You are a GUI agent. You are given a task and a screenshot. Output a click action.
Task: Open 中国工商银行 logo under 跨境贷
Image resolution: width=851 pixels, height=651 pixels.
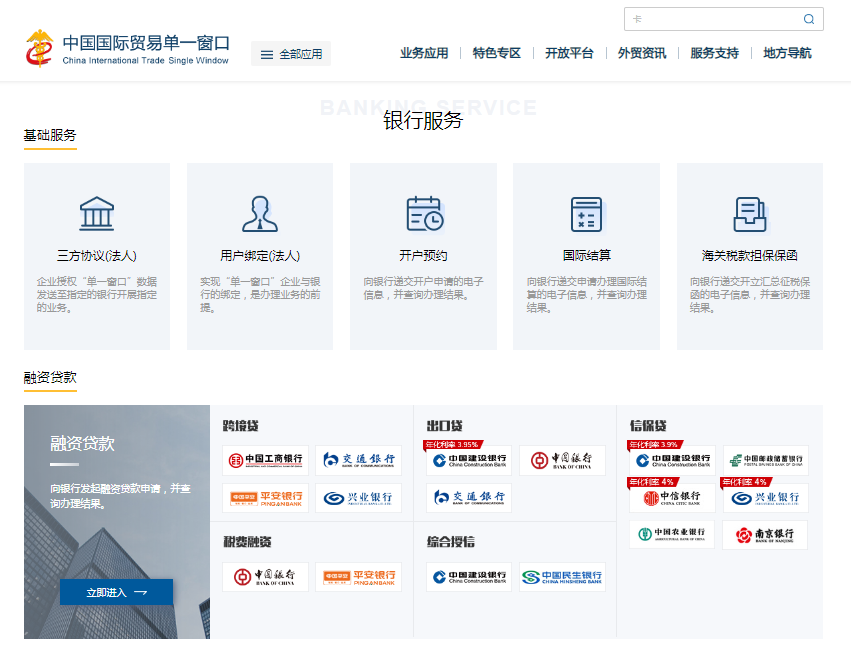click(265, 460)
